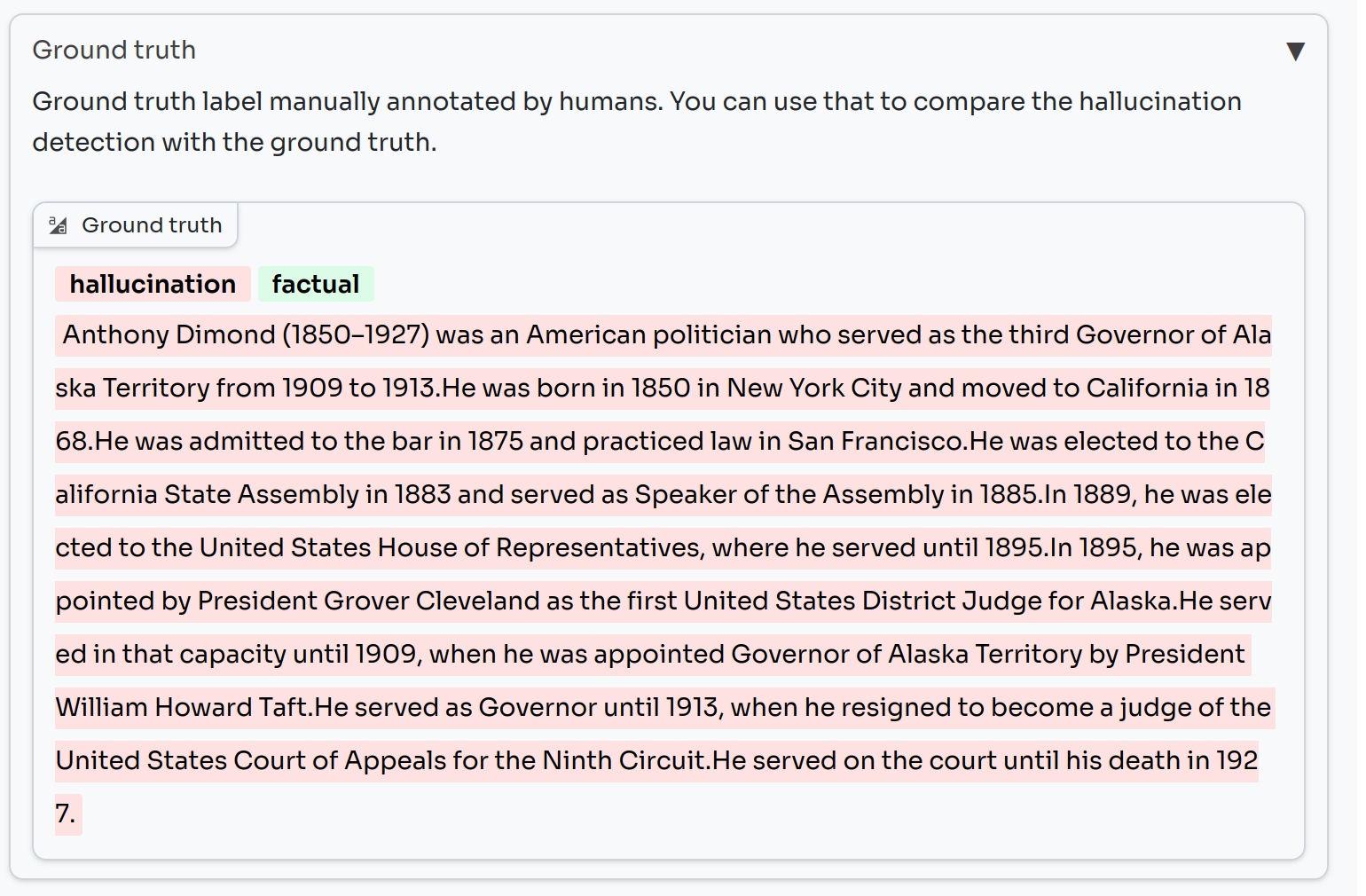The image size is (1366, 896).
Task: Click highlighted line about California State Assembly
Action: [663, 495]
